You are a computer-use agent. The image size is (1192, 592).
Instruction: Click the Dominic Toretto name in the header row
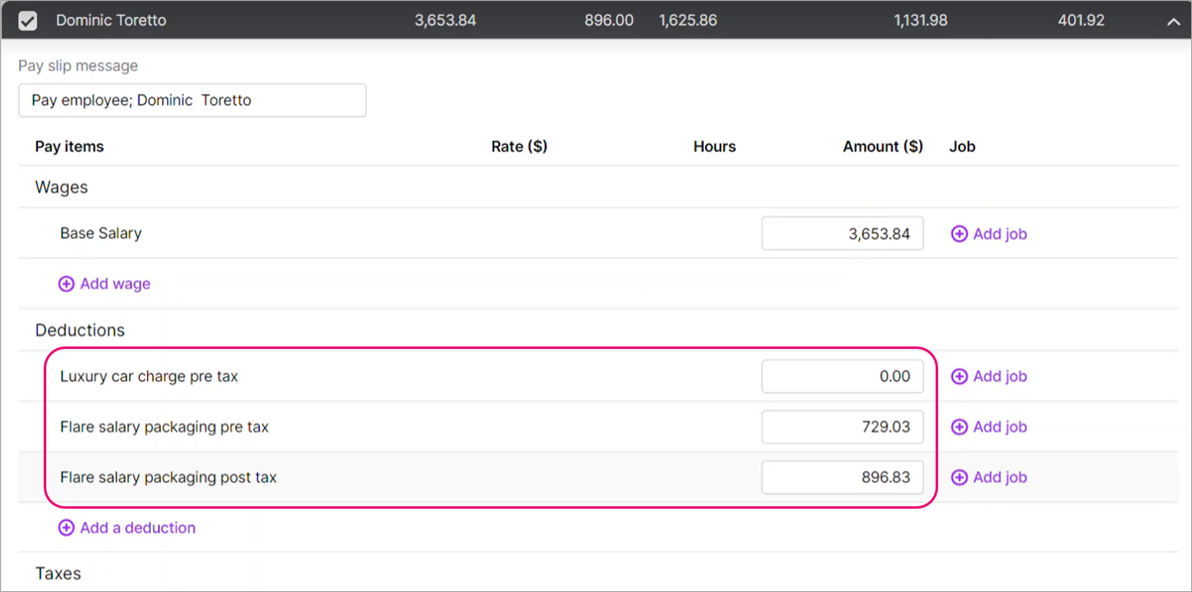(111, 20)
